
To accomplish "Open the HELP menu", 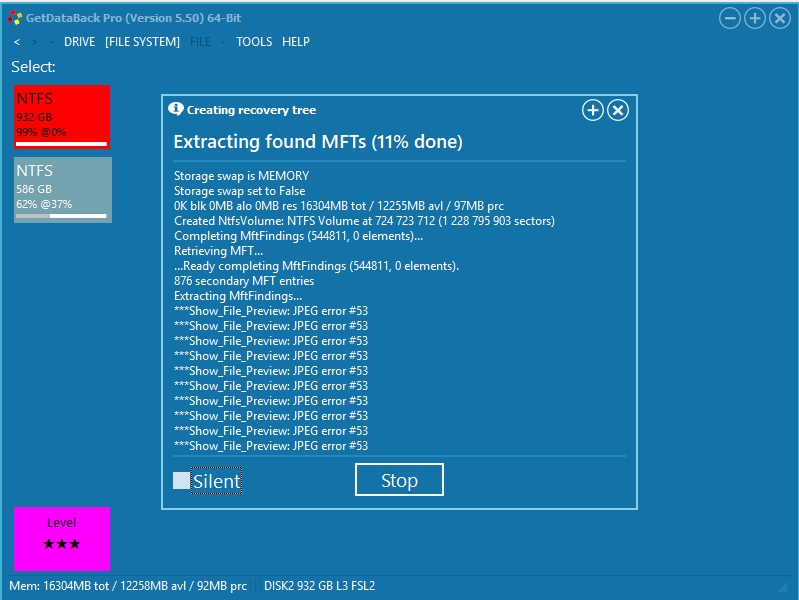I will click(296, 42).
